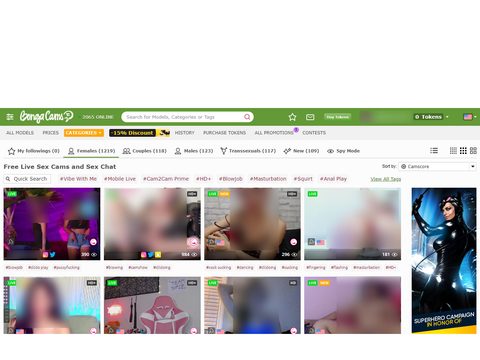Click the Buy Tokens button
This screenshot has width=480, height=360.
[337, 117]
